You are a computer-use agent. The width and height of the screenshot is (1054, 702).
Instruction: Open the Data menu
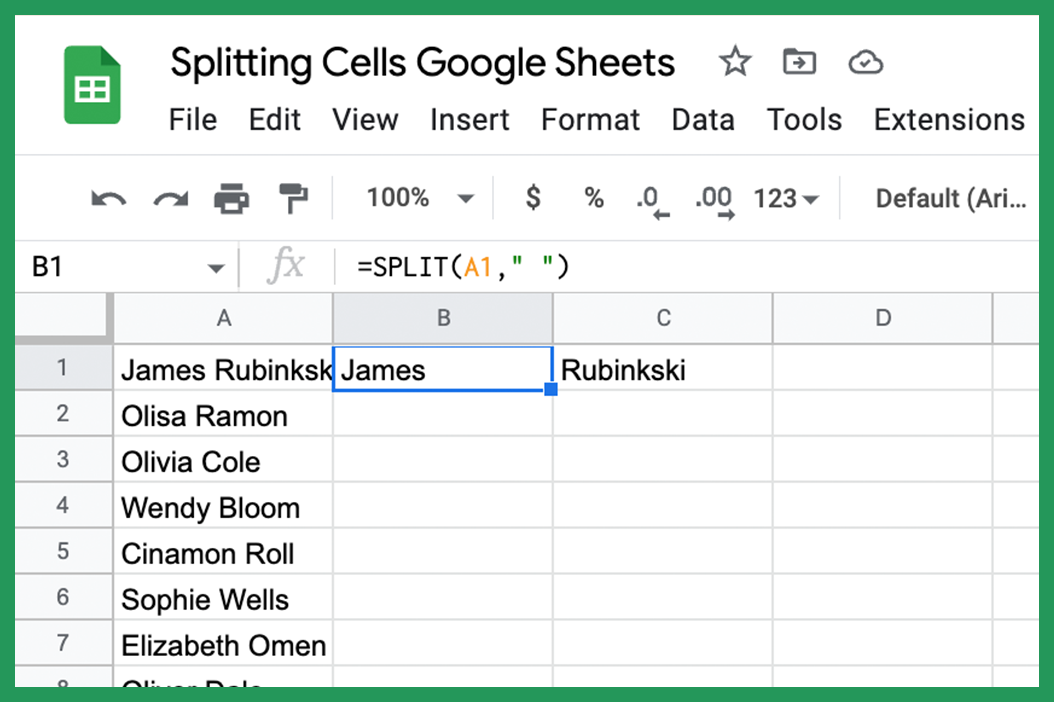(x=702, y=119)
